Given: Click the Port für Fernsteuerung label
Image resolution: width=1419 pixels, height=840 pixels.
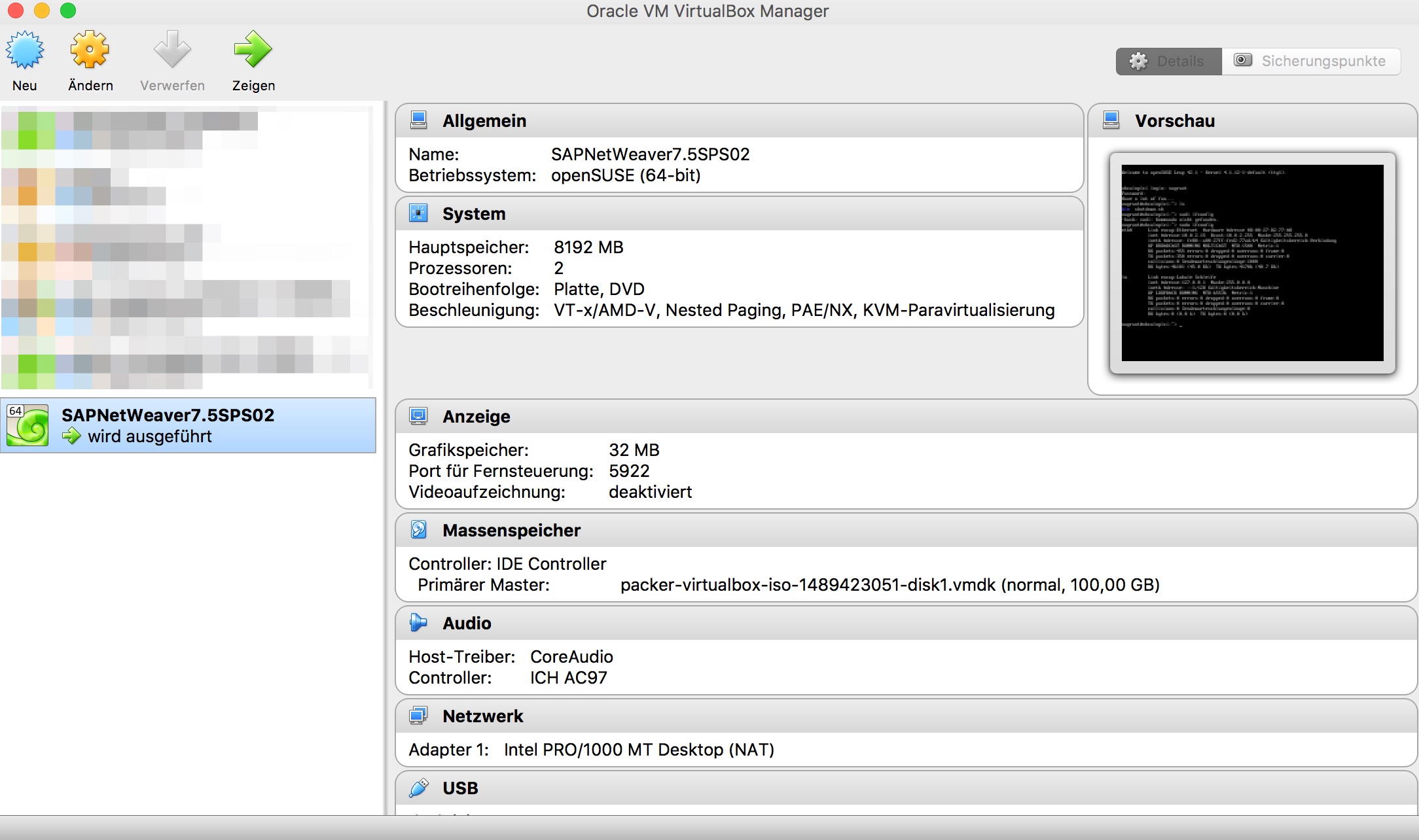Looking at the screenshot, I should coord(501,471).
